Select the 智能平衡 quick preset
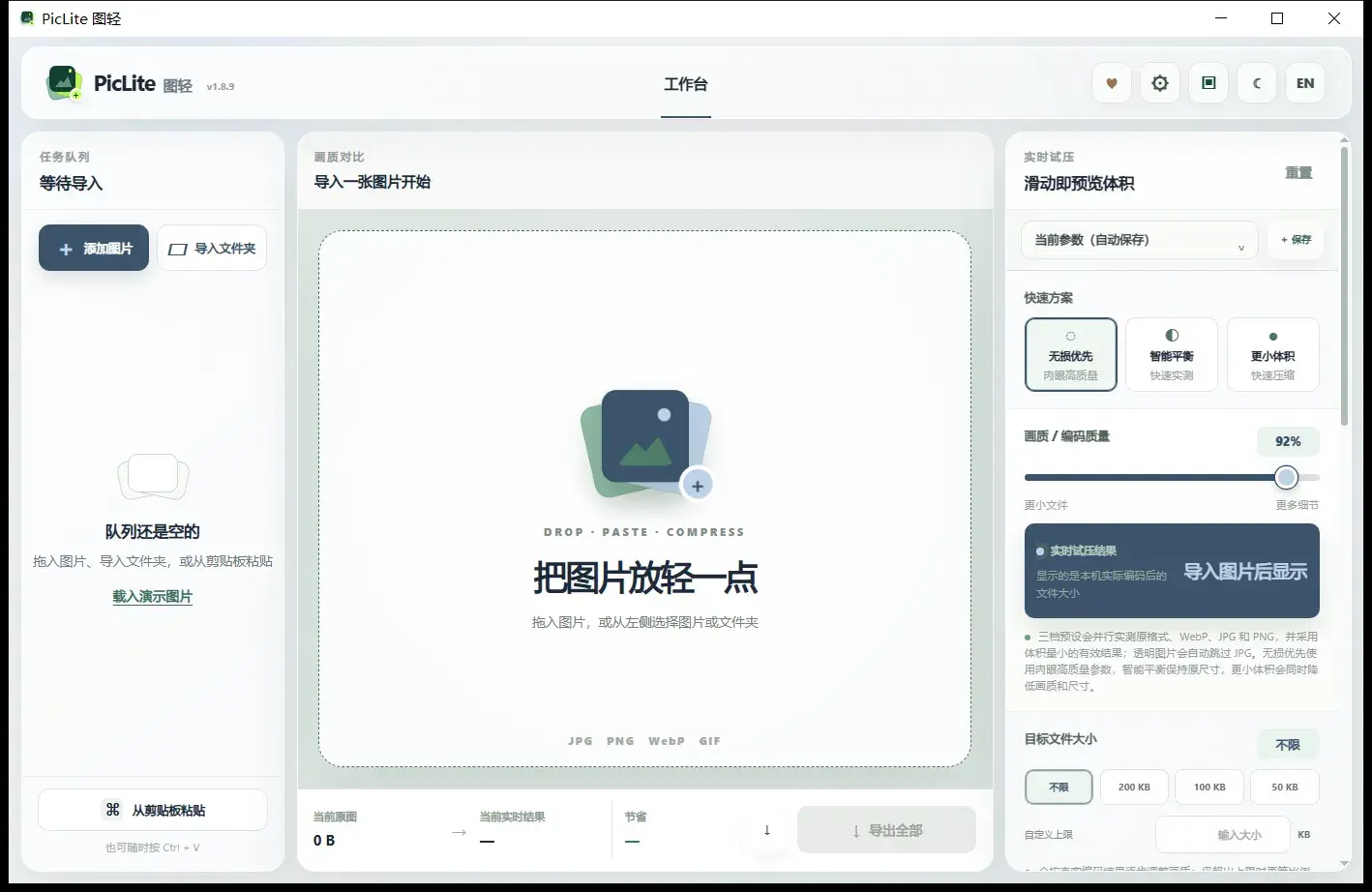The image size is (1372, 892). (x=1172, y=355)
